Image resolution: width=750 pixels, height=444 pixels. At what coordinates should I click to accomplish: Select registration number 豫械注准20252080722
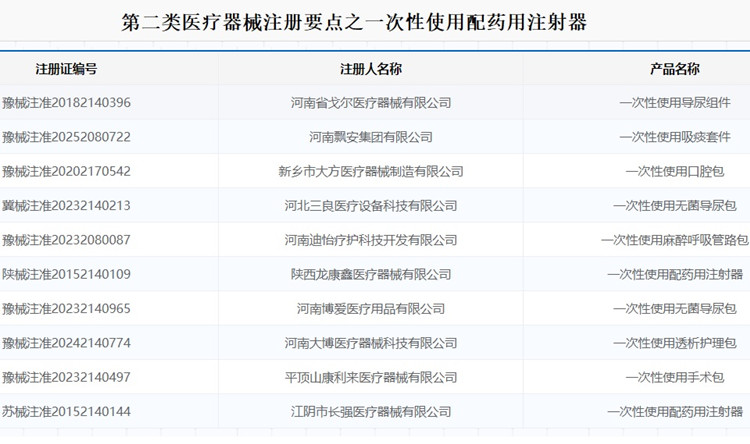[x=66, y=137]
